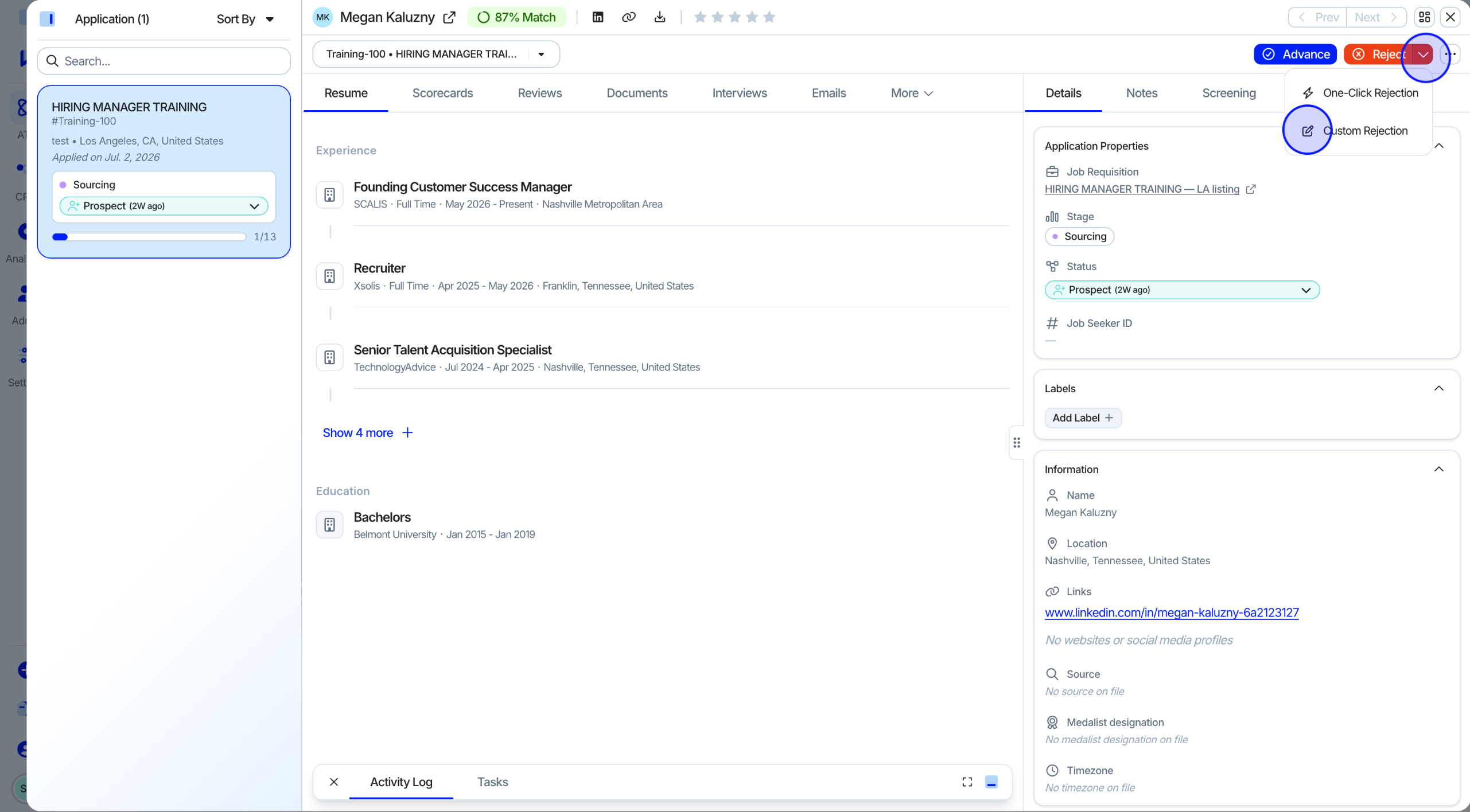Switch to the Reviews tab
The height and width of the screenshot is (812, 1470).
tap(539, 93)
